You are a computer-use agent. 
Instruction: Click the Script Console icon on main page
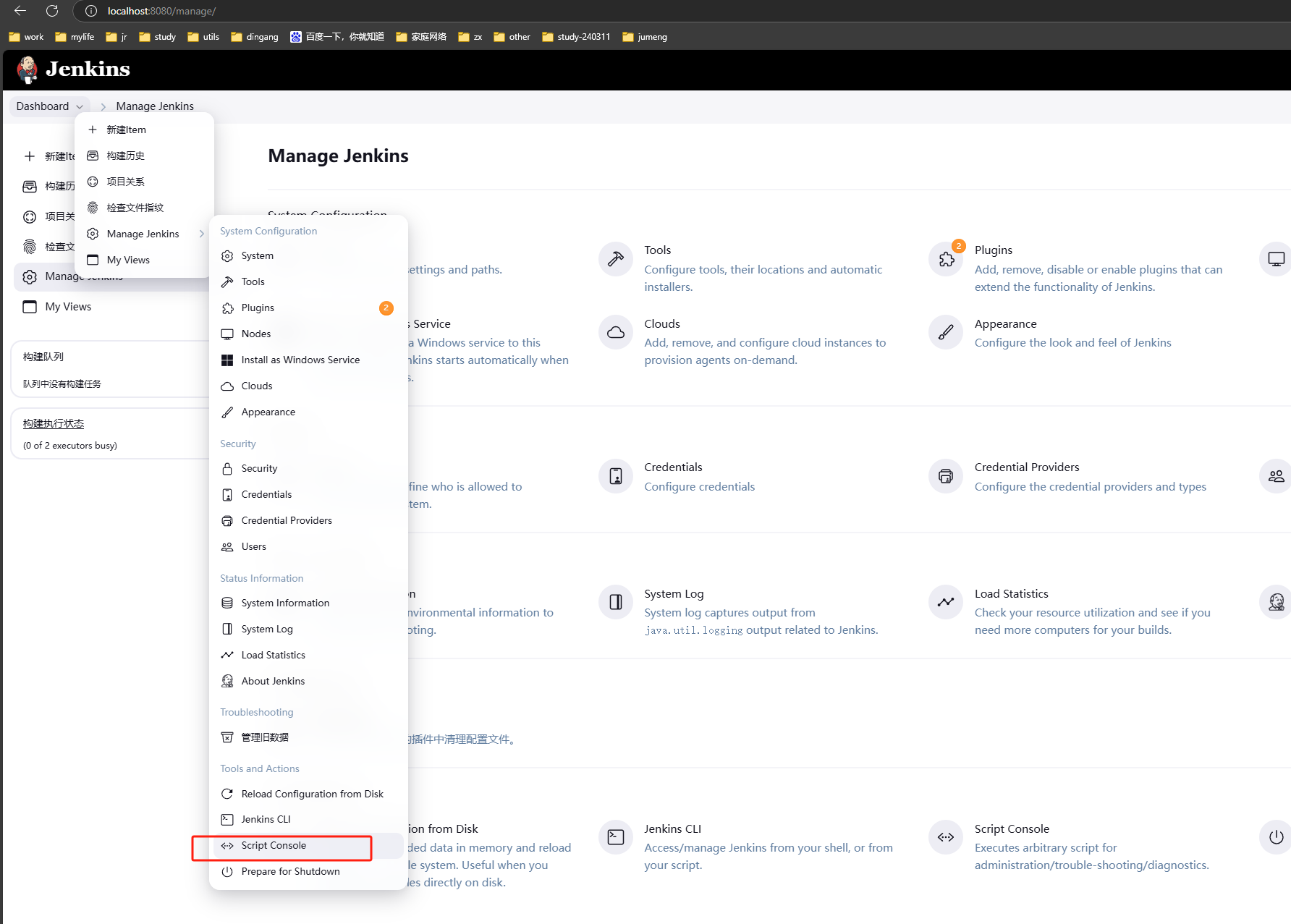pos(946,837)
